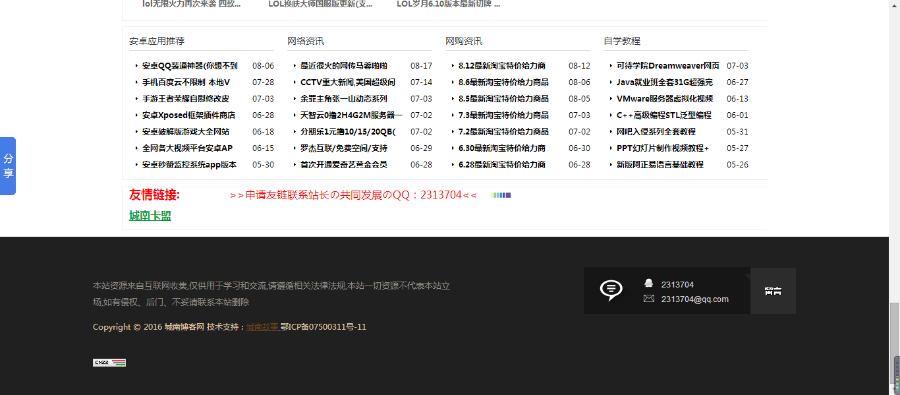
Task: Click the speech bubble message icon in footer
Action: point(611,289)
